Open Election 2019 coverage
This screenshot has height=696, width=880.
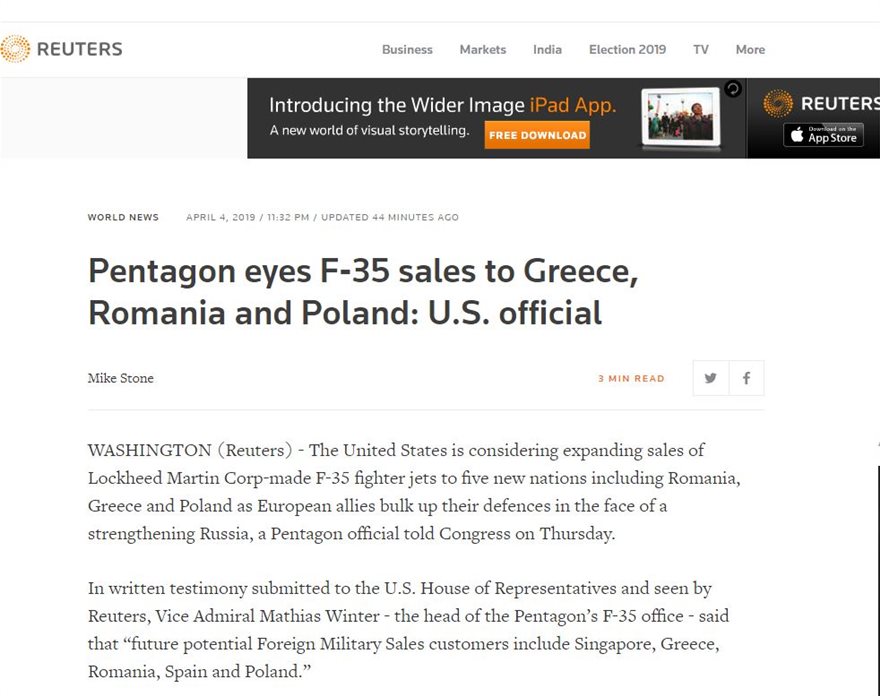(x=627, y=49)
